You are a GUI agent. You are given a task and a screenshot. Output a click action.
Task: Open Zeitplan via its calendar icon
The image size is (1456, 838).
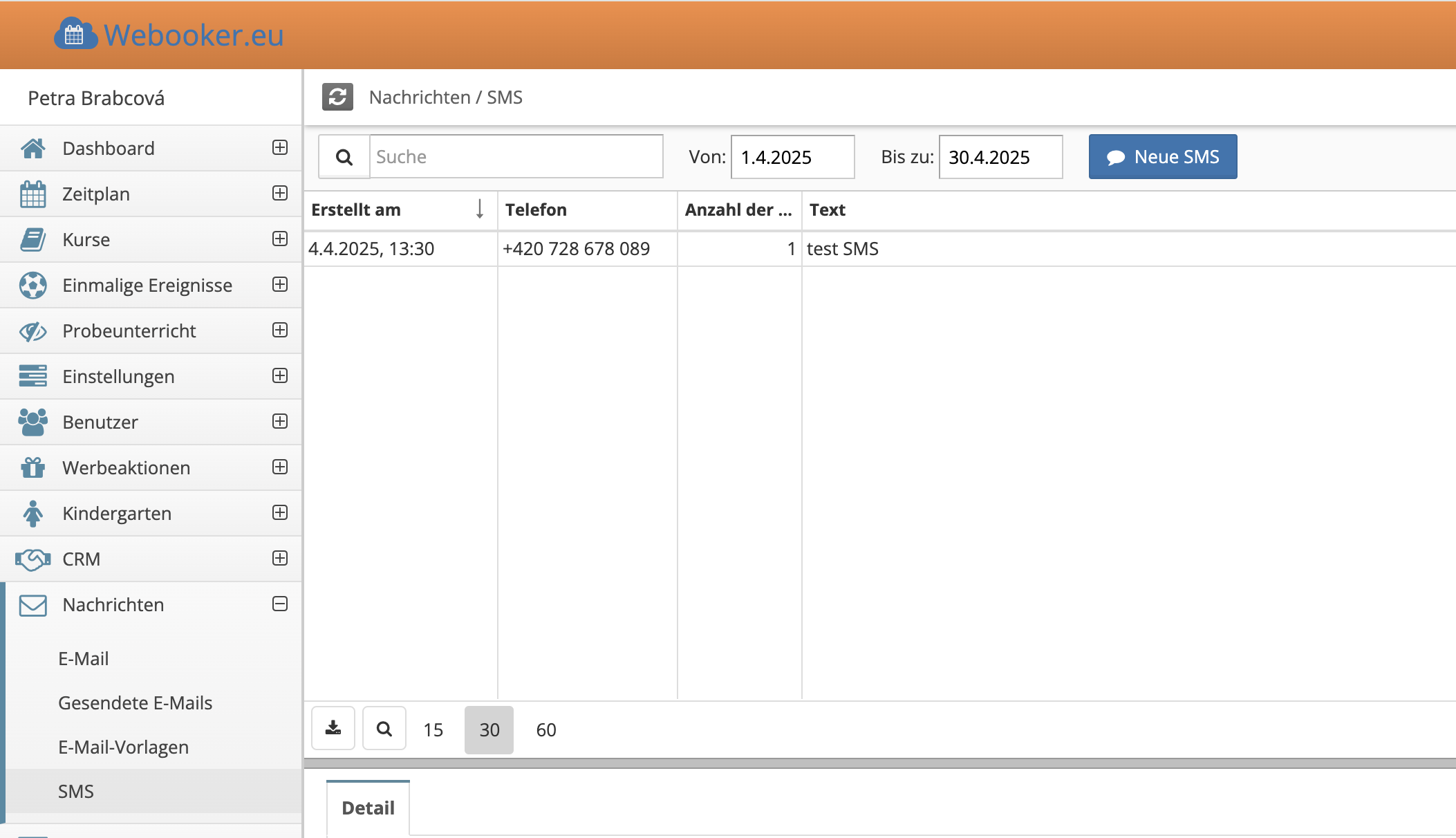32,194
